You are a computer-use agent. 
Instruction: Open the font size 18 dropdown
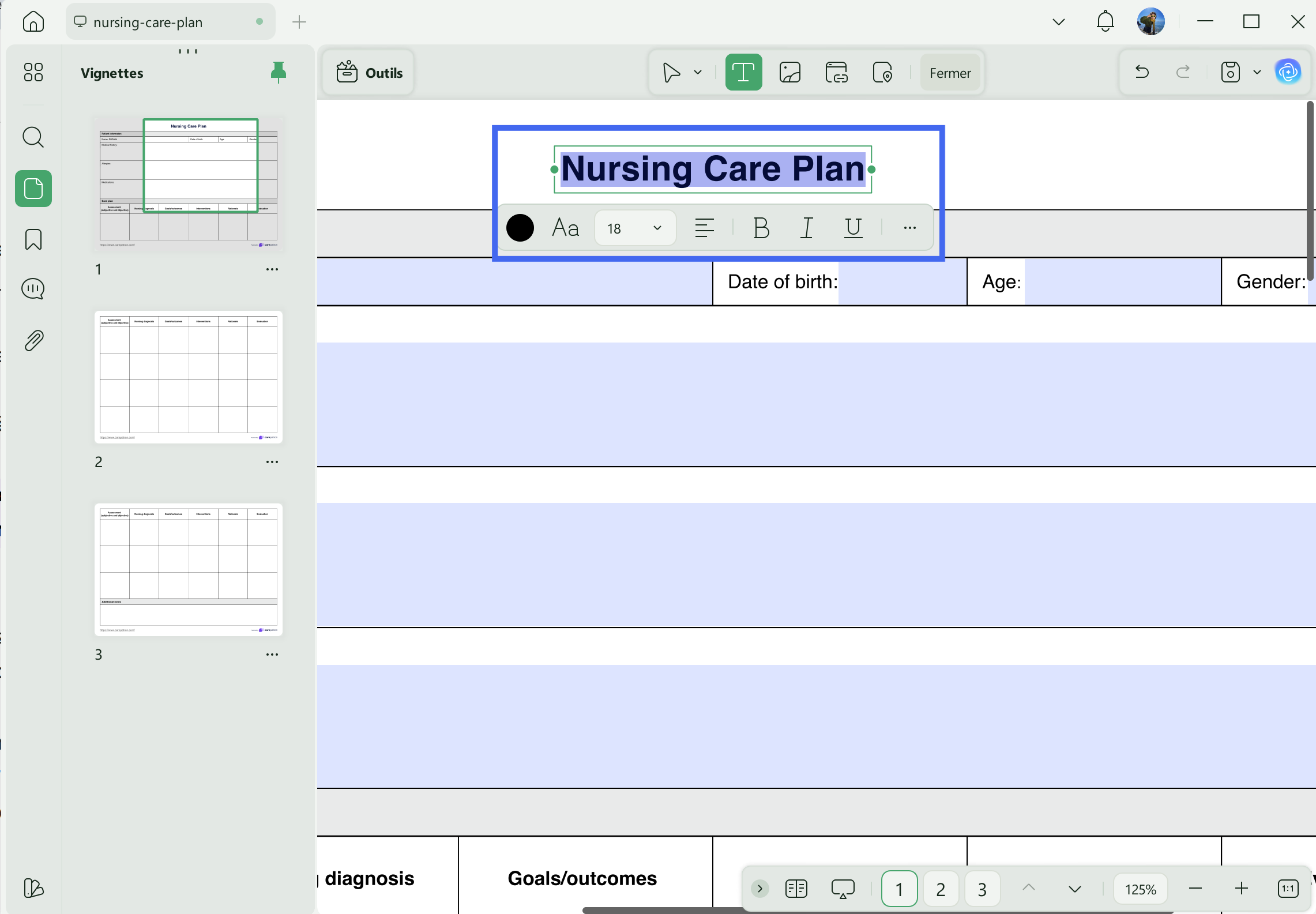click(x=635, y=228)
